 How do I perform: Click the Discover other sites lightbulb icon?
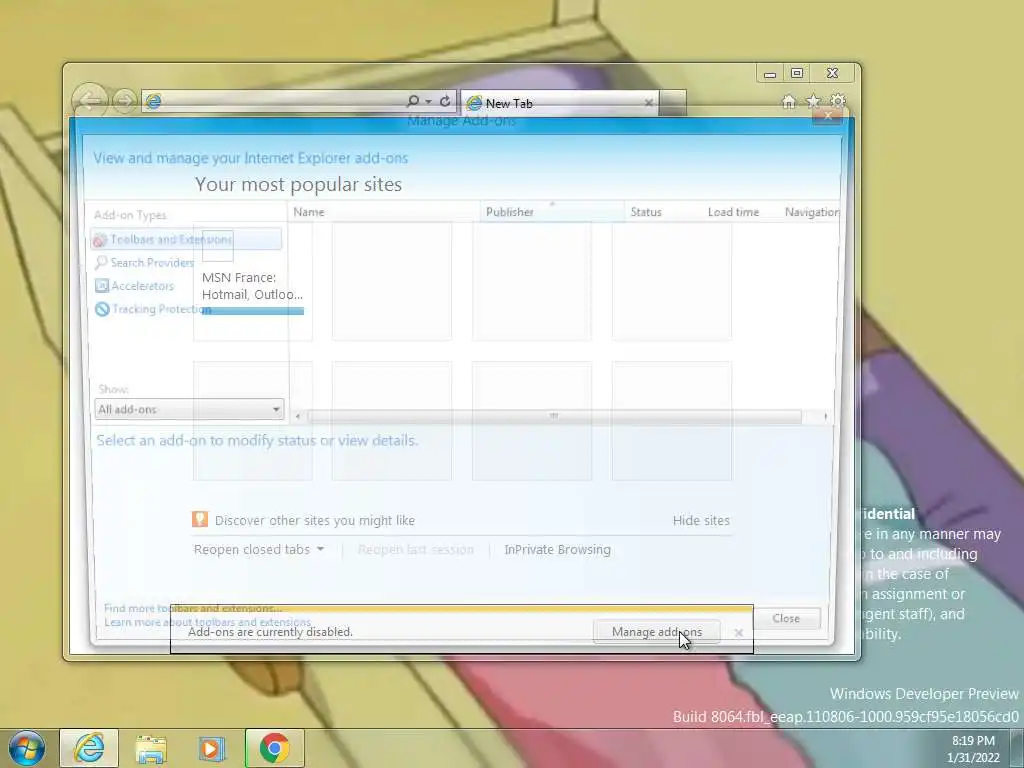(x=200, y=519)
